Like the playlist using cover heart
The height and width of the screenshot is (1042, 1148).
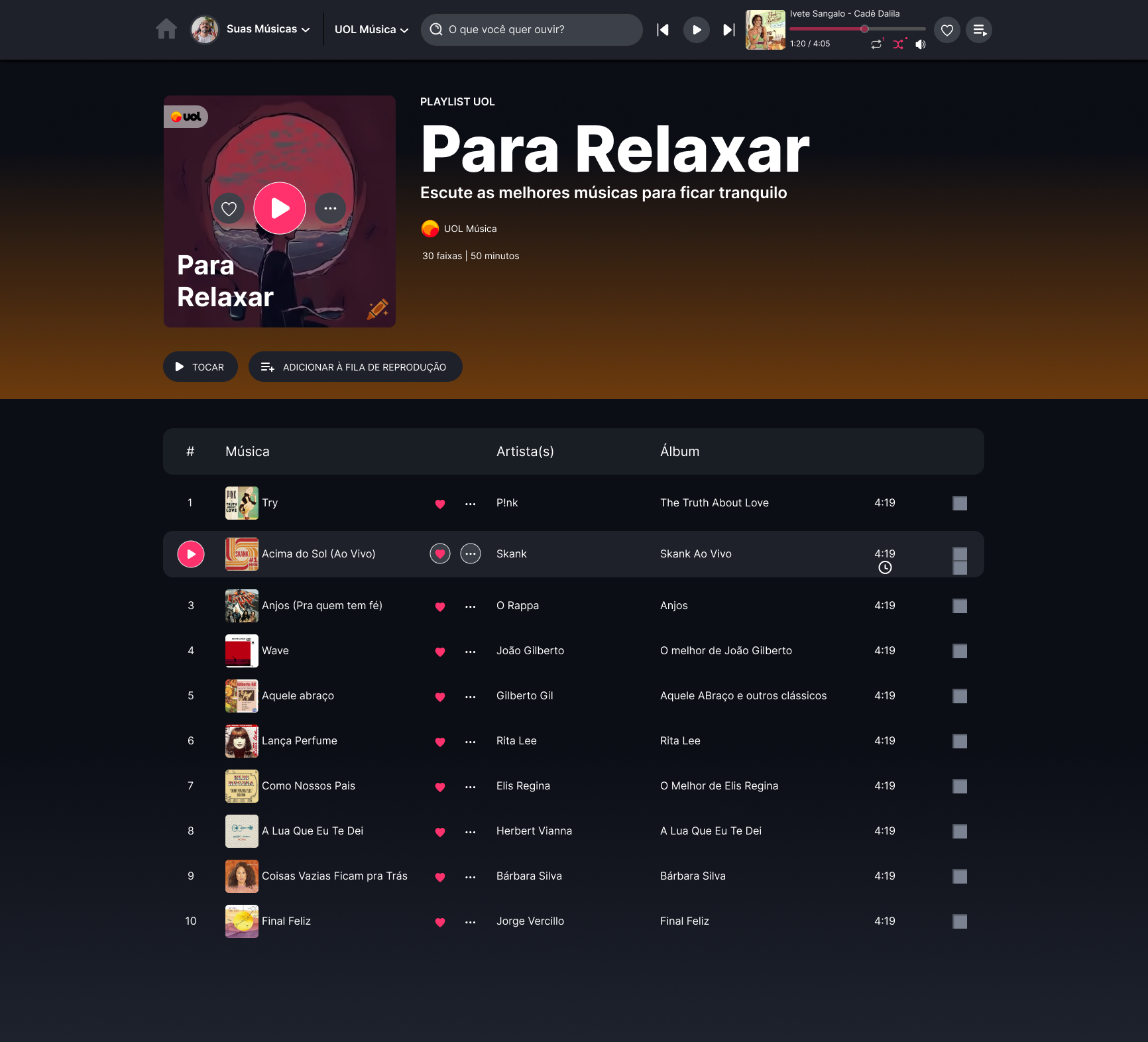[x=229, y=209]
